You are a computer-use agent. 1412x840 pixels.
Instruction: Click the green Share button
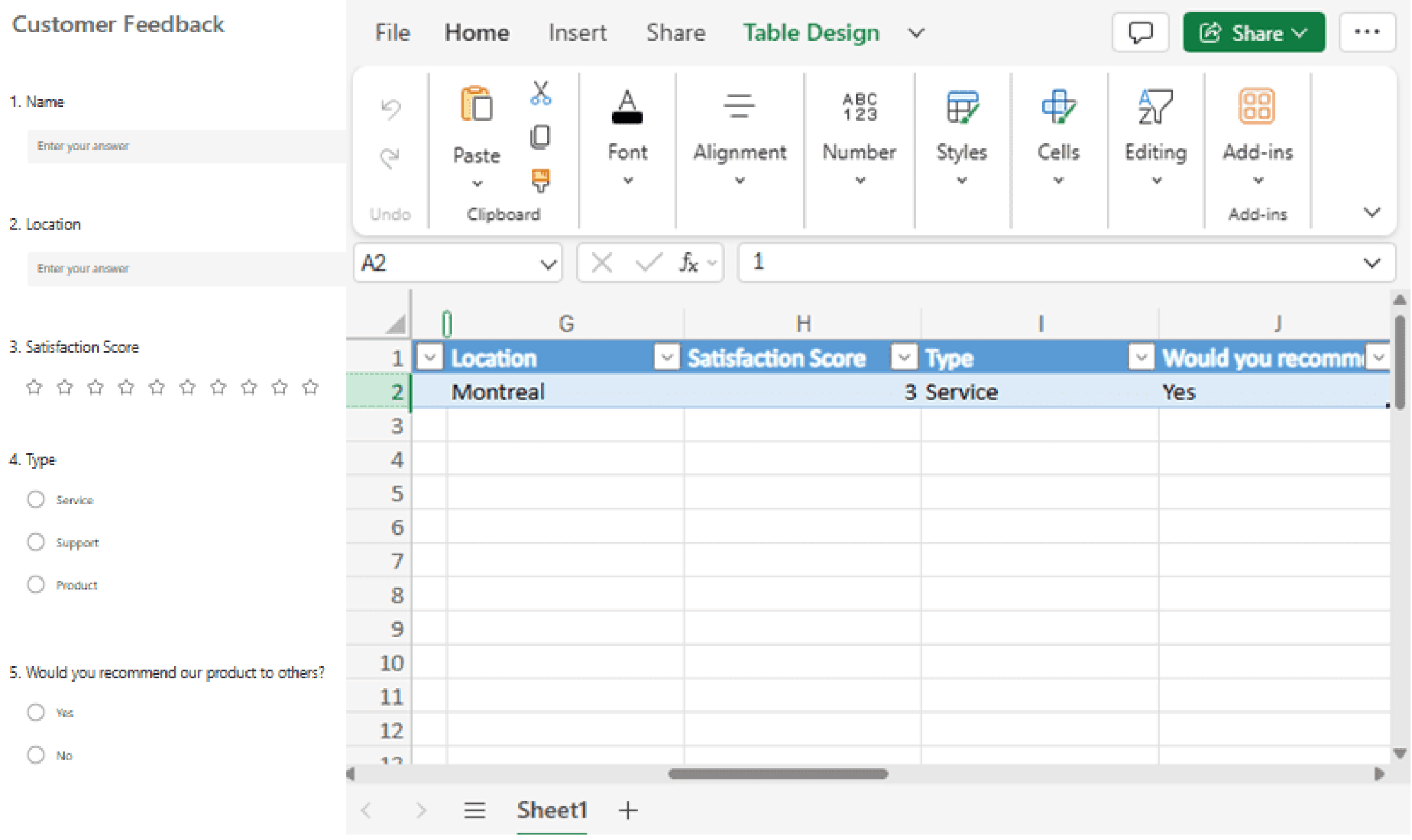[1253, 32]
